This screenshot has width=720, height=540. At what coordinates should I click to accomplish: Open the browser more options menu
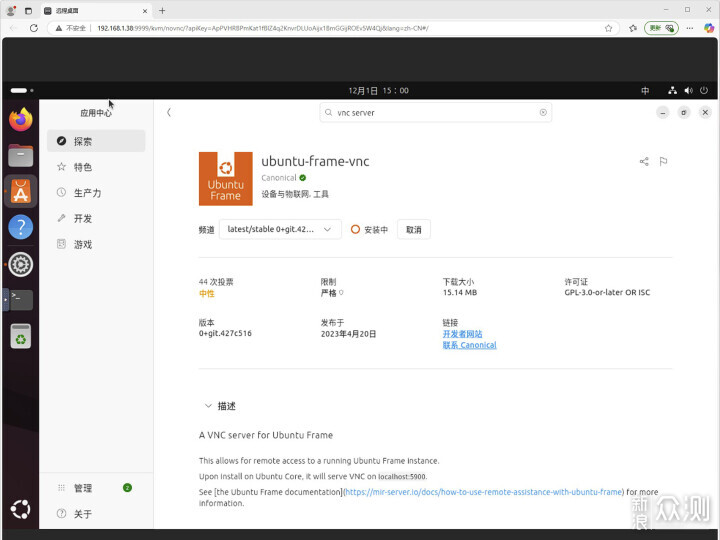(690, 28)
